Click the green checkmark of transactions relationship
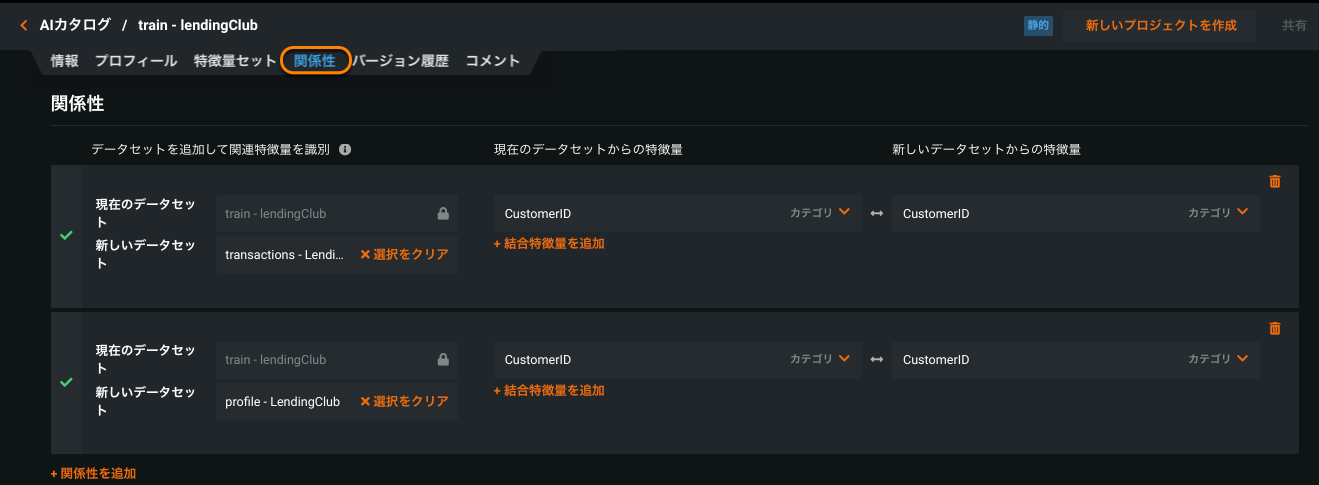1319x485 pixels. [66, 235]
